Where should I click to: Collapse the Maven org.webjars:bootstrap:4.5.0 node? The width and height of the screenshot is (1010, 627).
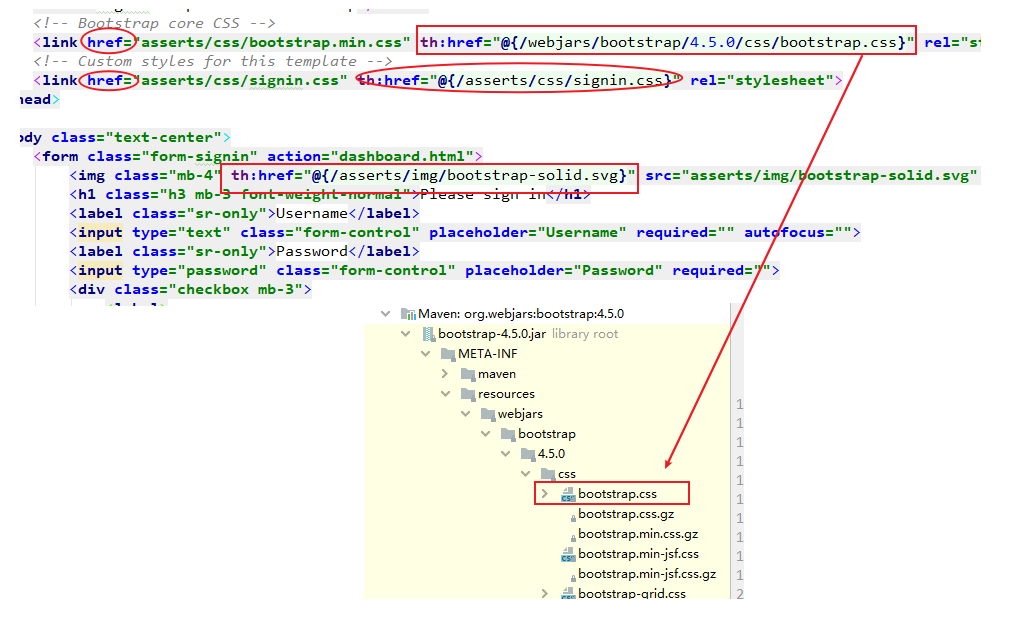385,314
